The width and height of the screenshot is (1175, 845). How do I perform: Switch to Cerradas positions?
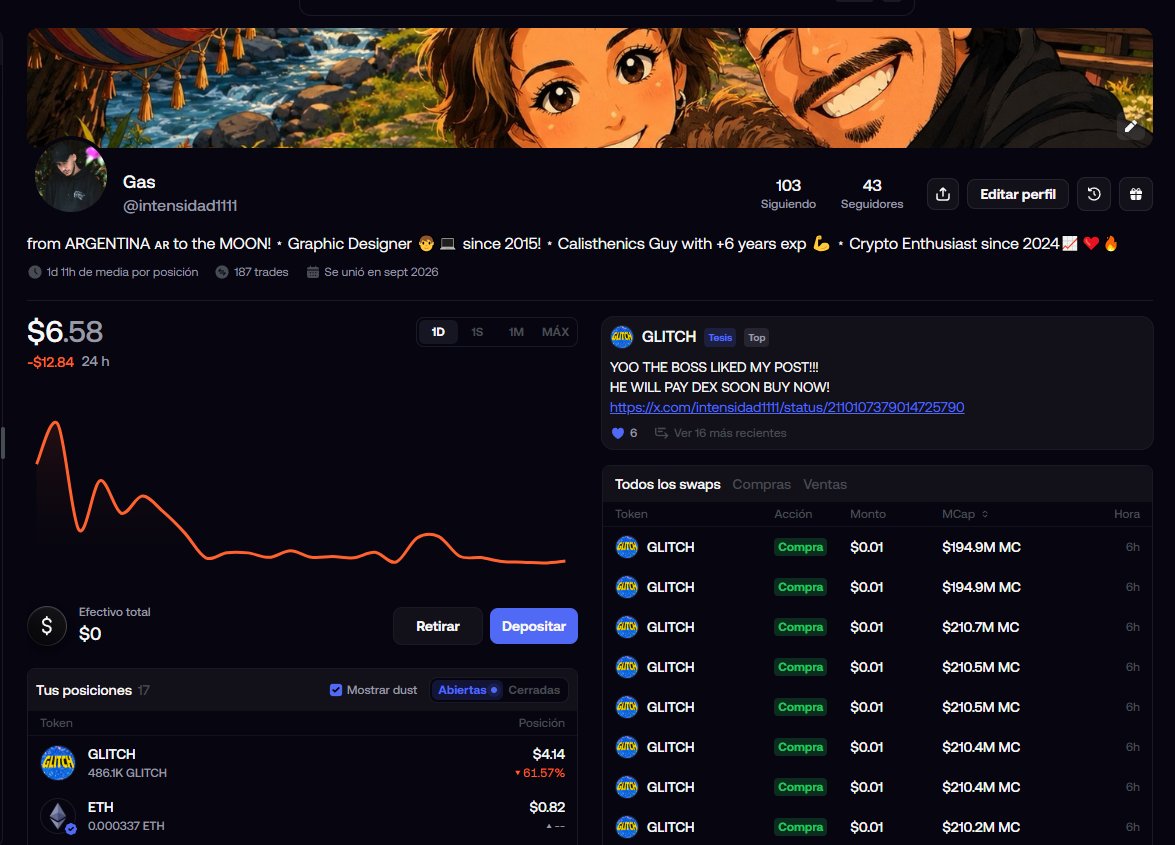534,690
